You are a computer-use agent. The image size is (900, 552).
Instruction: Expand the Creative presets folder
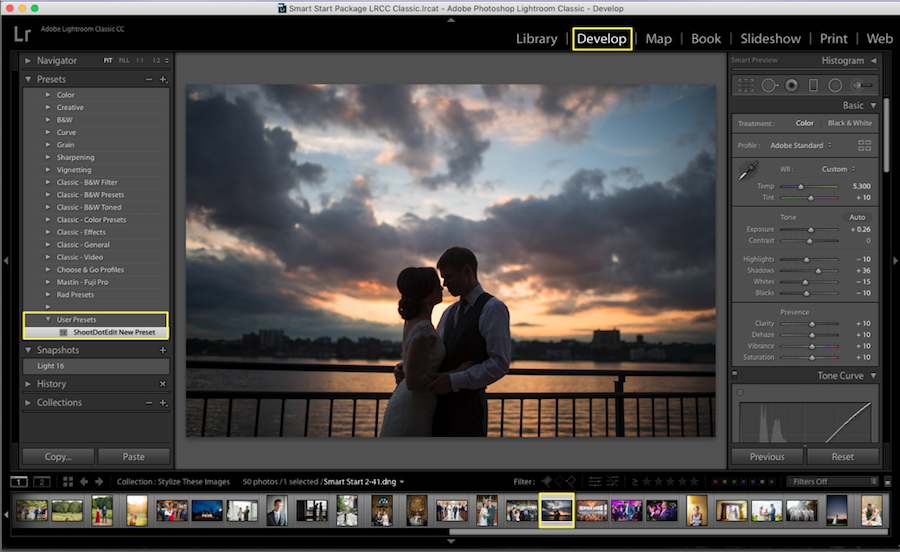pyautogui.click(x=48, y=107)
